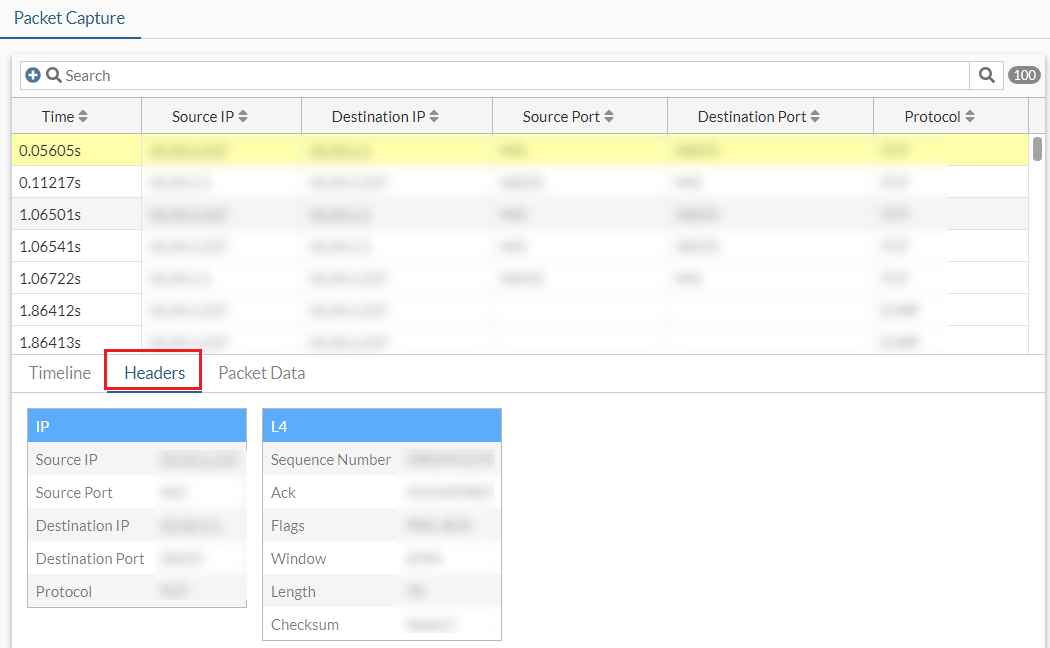Click the plus icon to add a search filter
This screenshot has height=648, width=1050.
(x=34, y=75)
